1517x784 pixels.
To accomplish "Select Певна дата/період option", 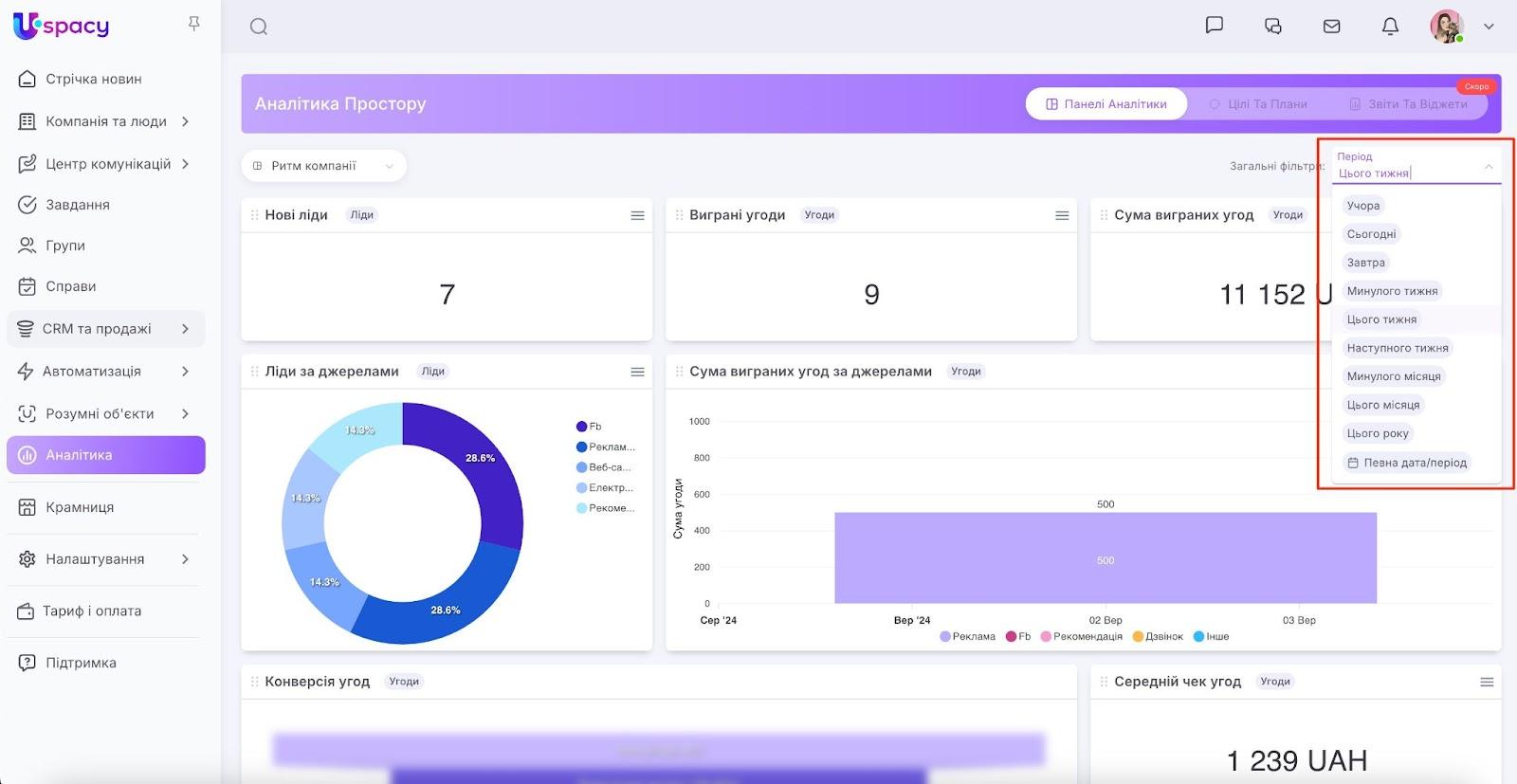I will tap(1407, 463).
